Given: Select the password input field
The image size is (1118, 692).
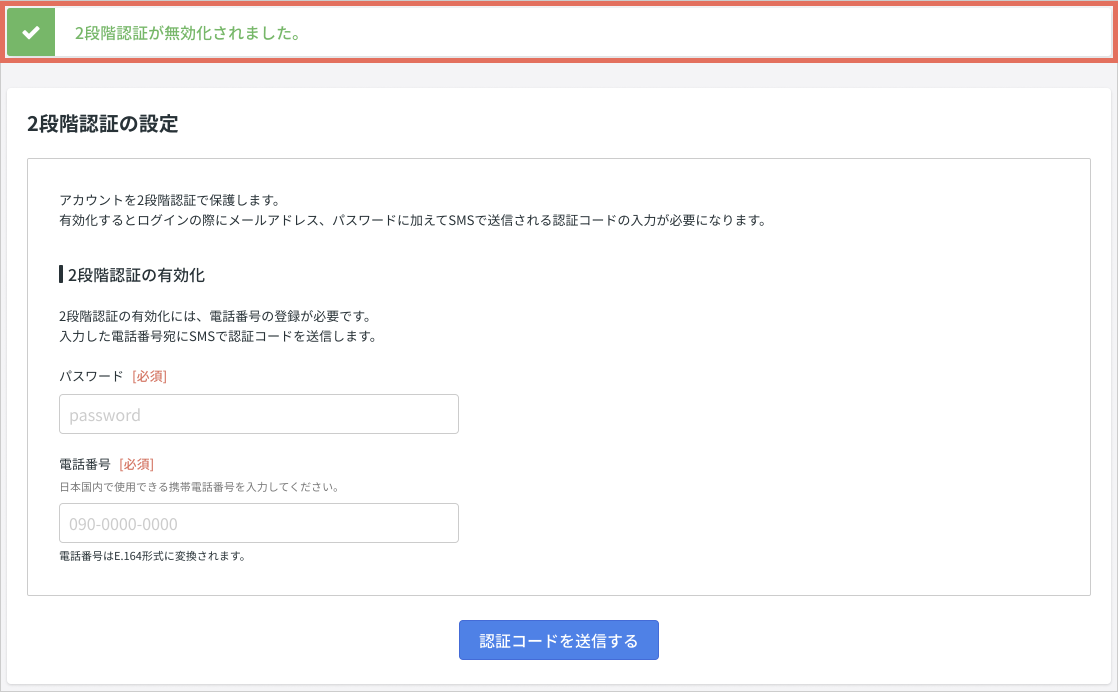Looking at the screenshot, I should pyautogui.click(x=259, y=414).
